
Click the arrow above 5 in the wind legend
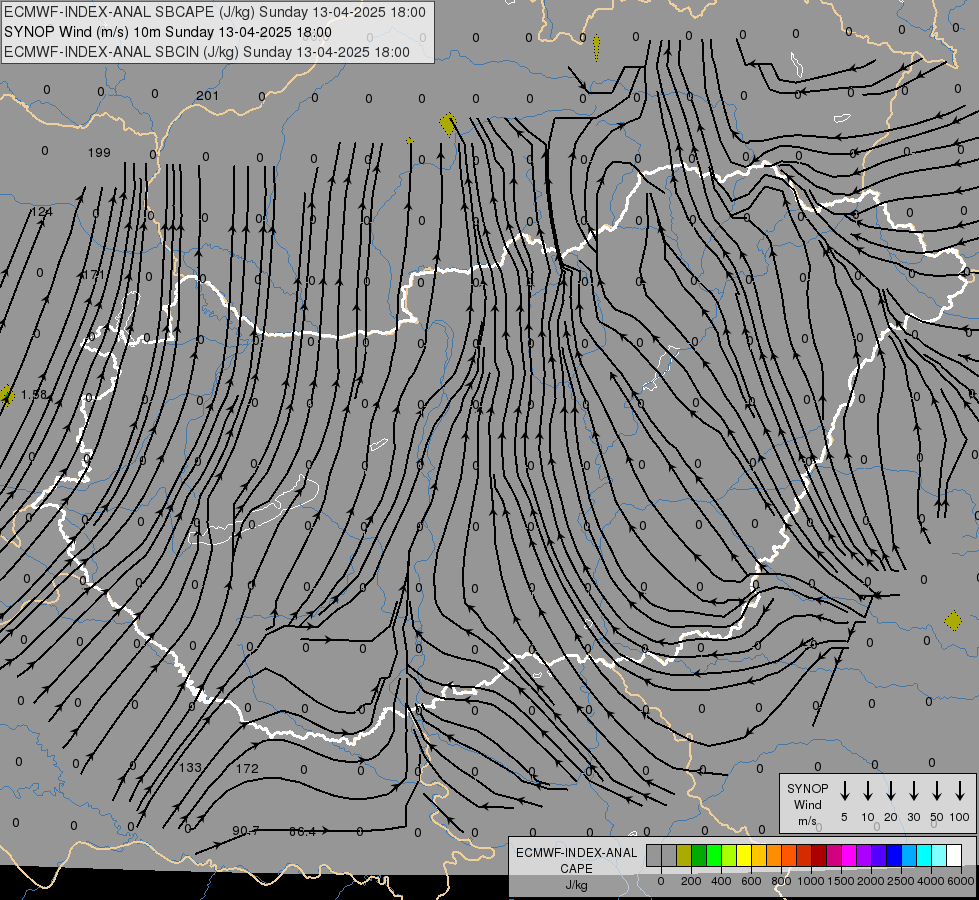point(844,790)
